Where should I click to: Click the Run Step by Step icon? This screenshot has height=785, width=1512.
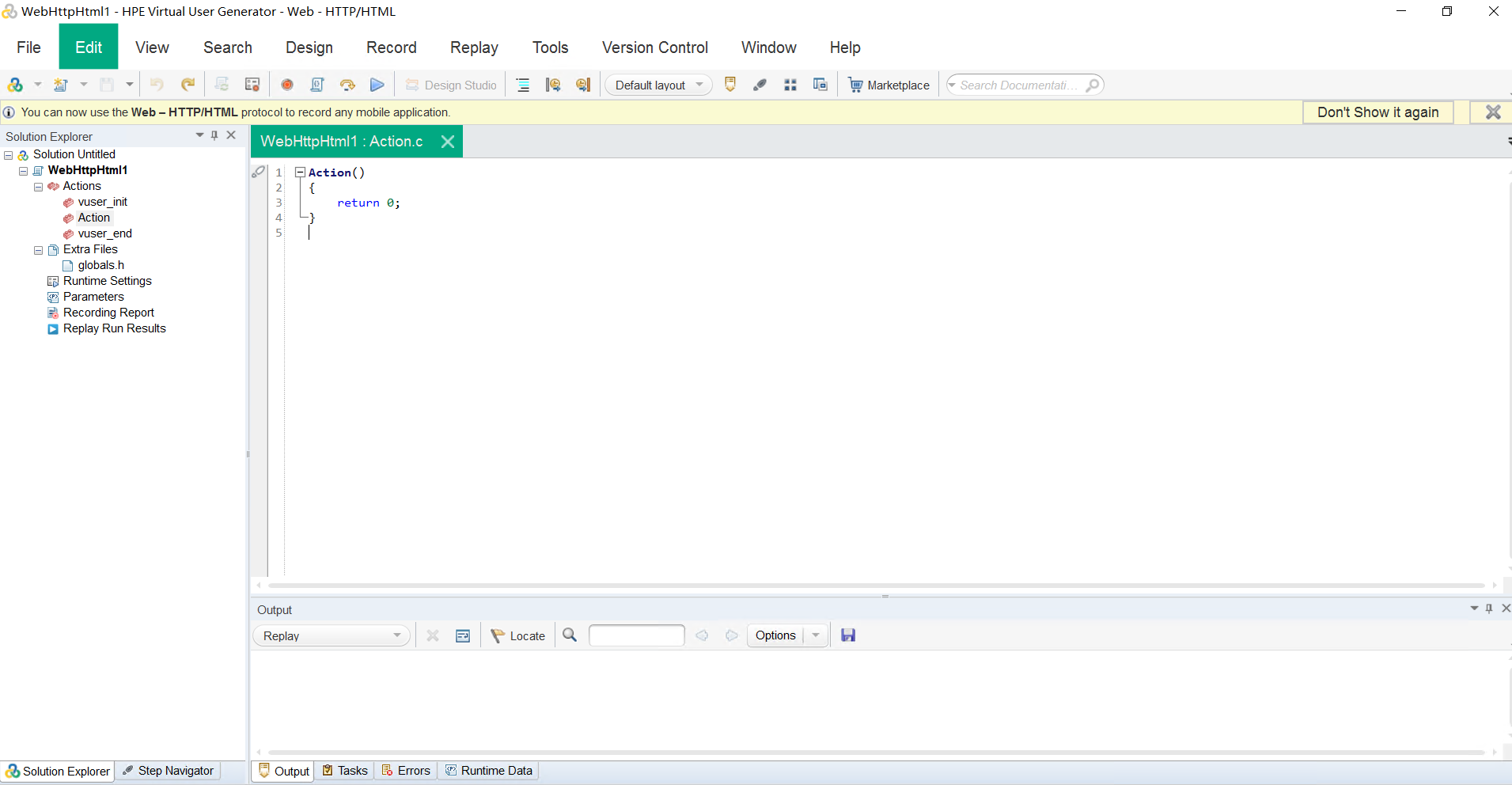pyautogui.click(x=347, y=85)
